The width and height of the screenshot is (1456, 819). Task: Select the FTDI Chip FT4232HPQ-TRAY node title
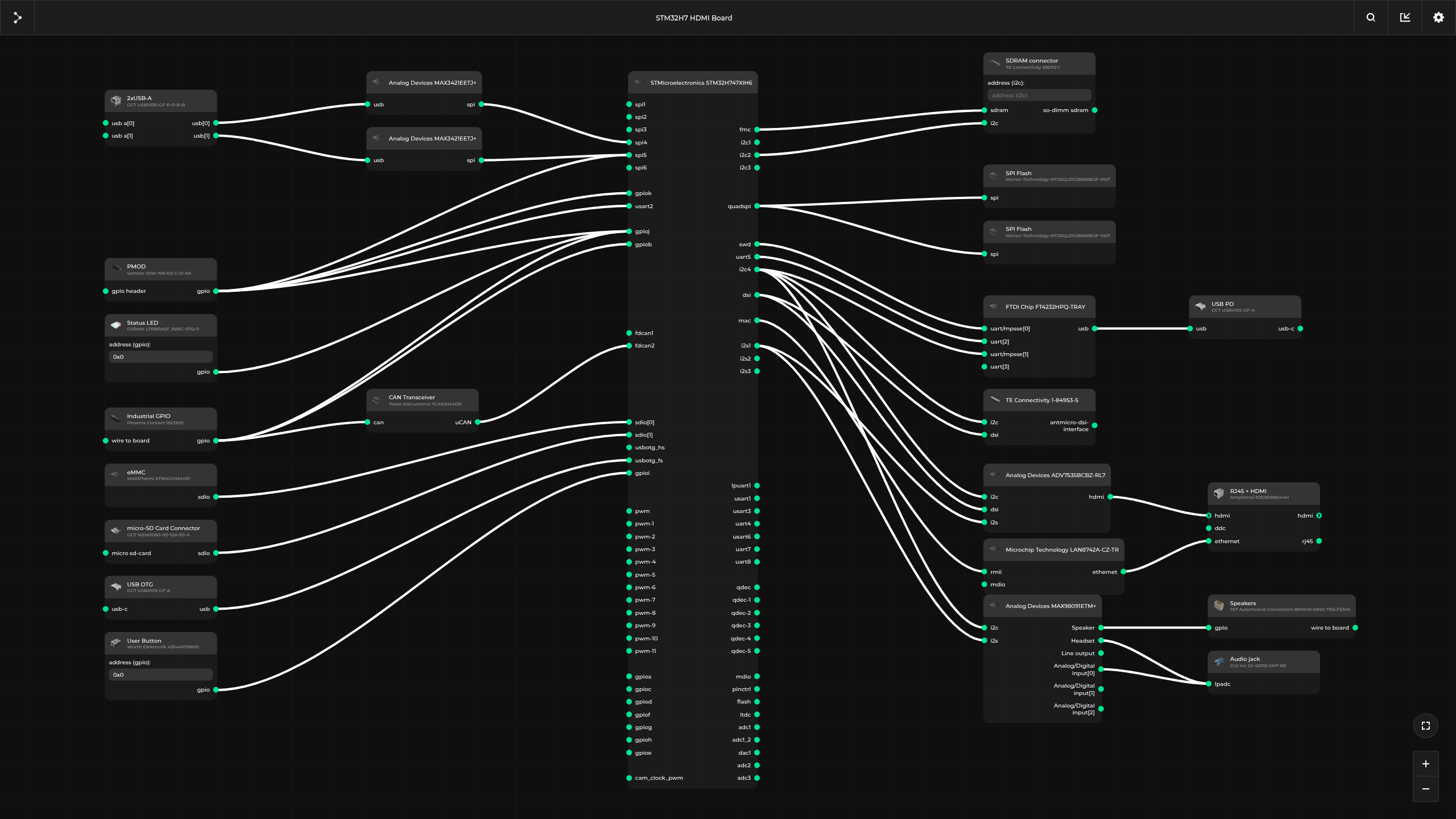click(1045, 307)
